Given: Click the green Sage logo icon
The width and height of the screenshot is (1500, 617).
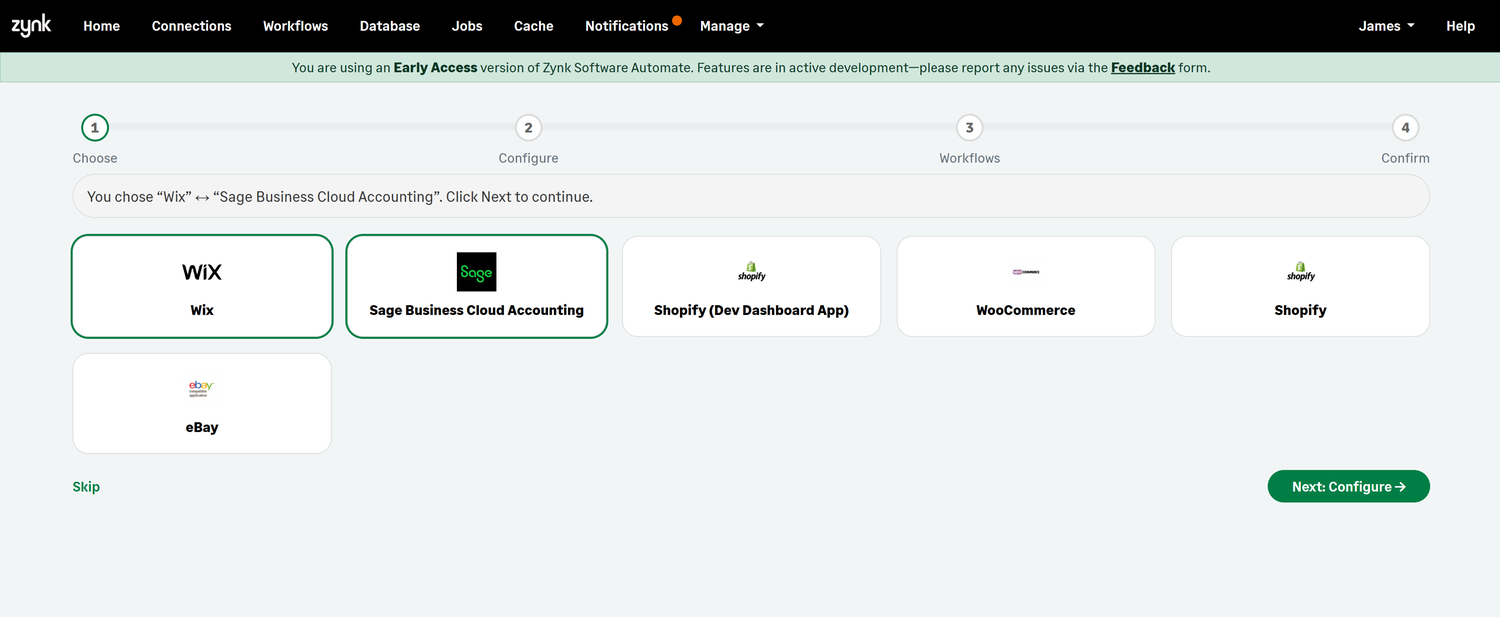Looking at the screenshot, I should pos(476,272).
